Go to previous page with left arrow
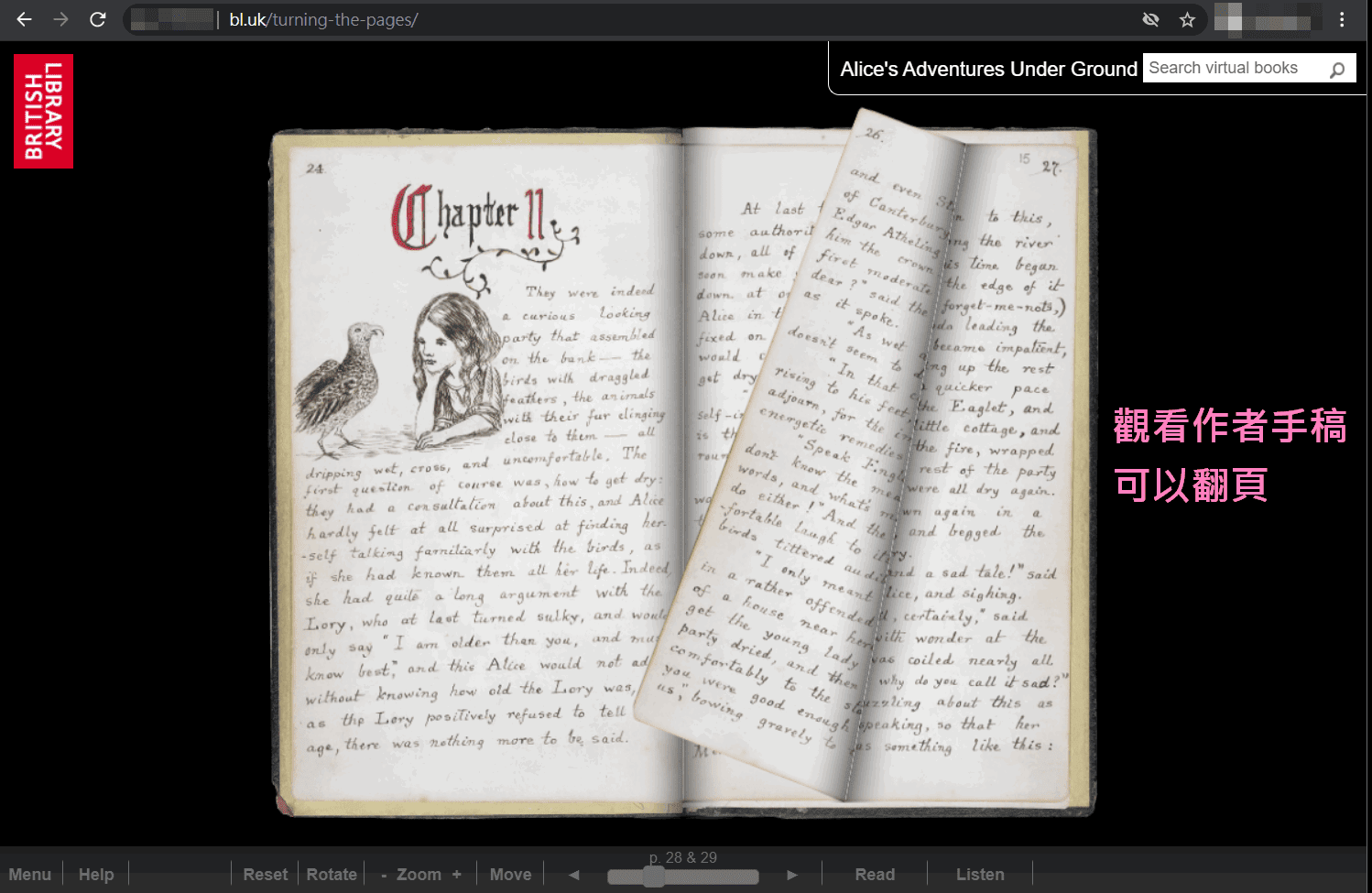 point(574,875)
